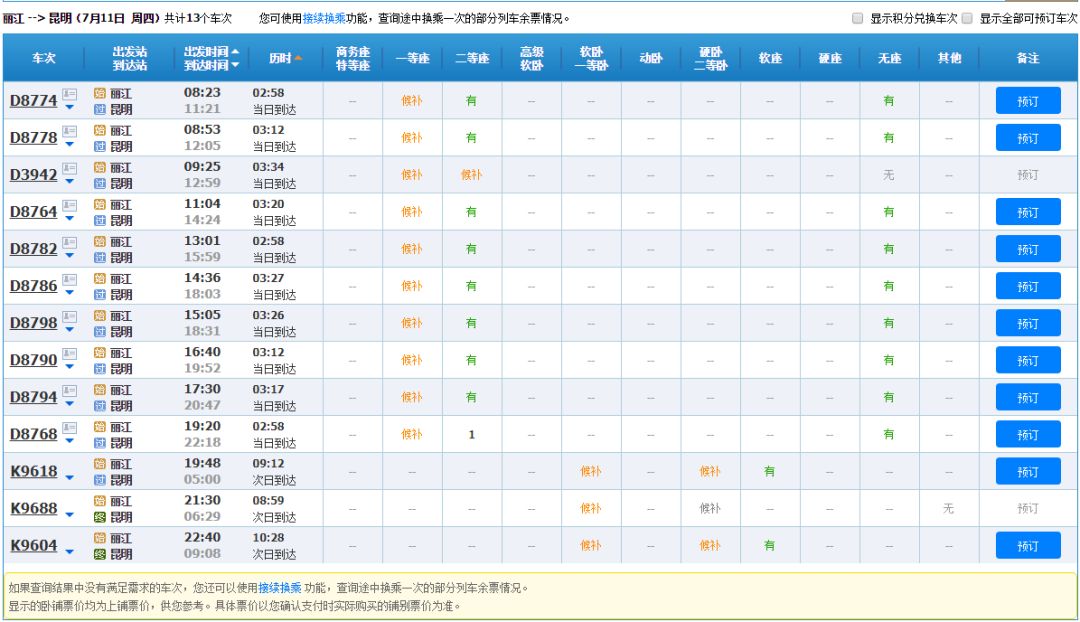
Task: Open the 接续换乘 transfer link
Action: click(x=326, y=17)
